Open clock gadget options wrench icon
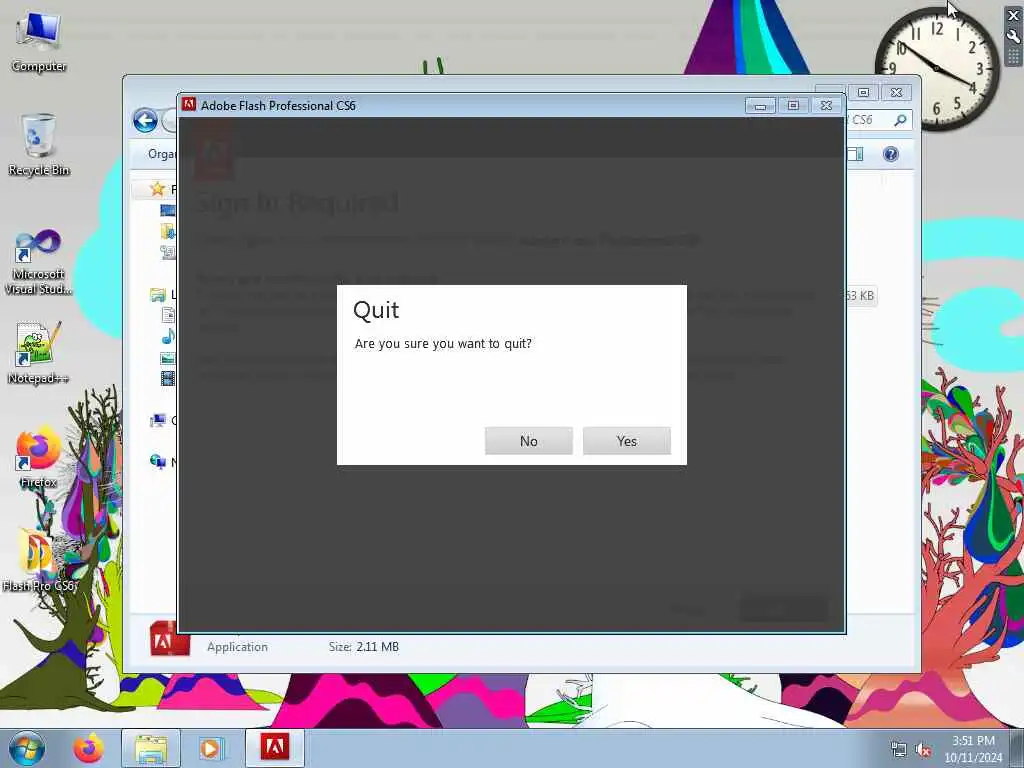 pos(1014,37)
